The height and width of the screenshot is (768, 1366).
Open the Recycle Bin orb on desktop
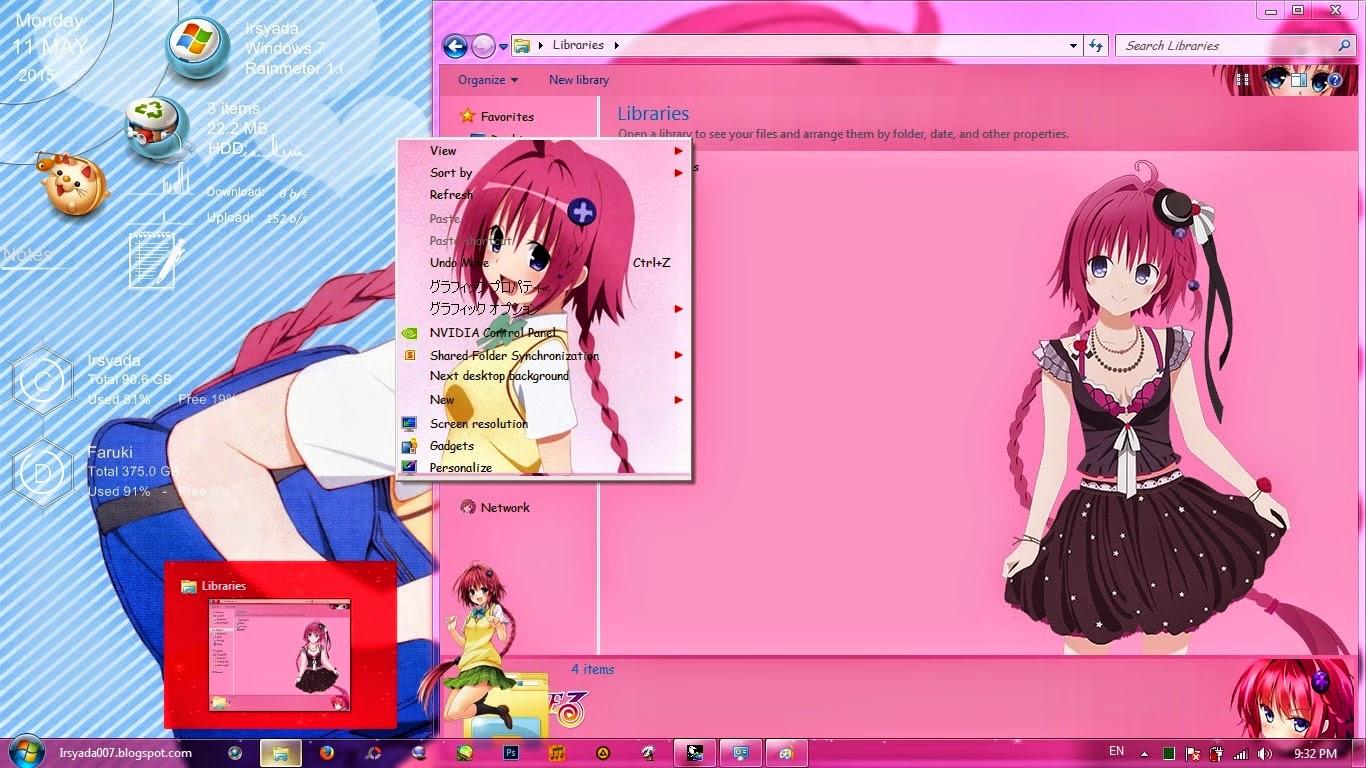[x=157, y=128]
